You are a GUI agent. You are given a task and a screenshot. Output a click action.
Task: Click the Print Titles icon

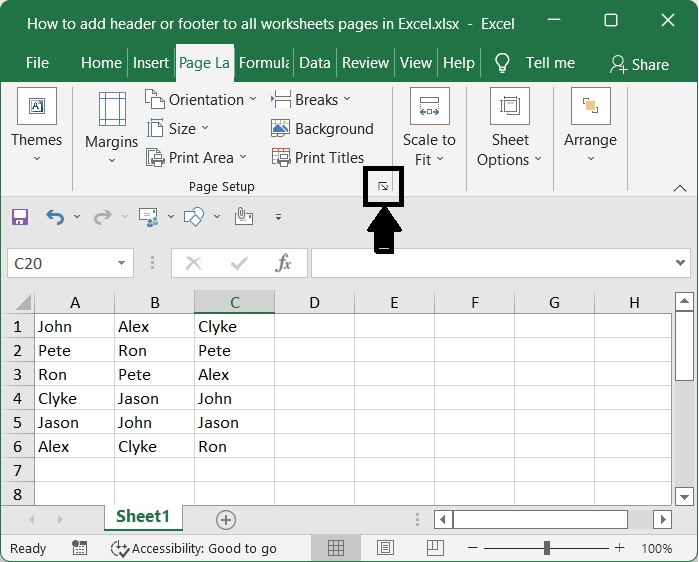pyautogui.click(x=281, y=158)
